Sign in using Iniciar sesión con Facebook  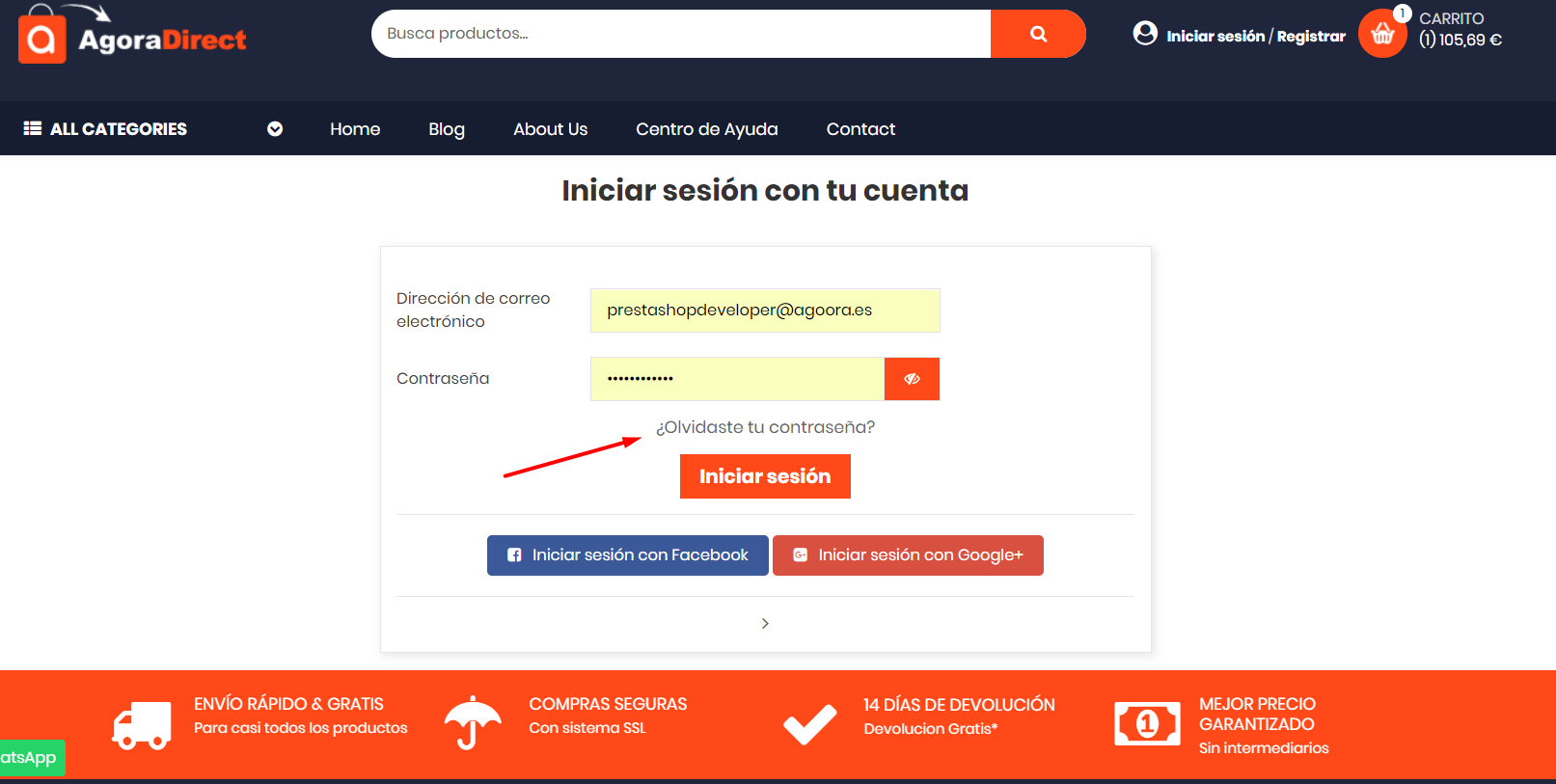pyautogui.click(x=628, y=555)
